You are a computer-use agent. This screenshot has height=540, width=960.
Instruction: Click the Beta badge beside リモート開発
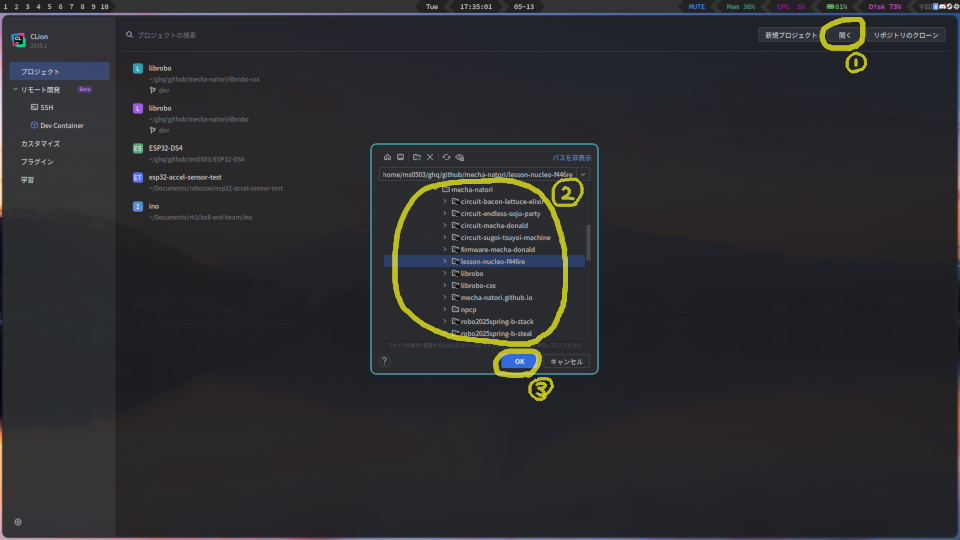(84, 89)
